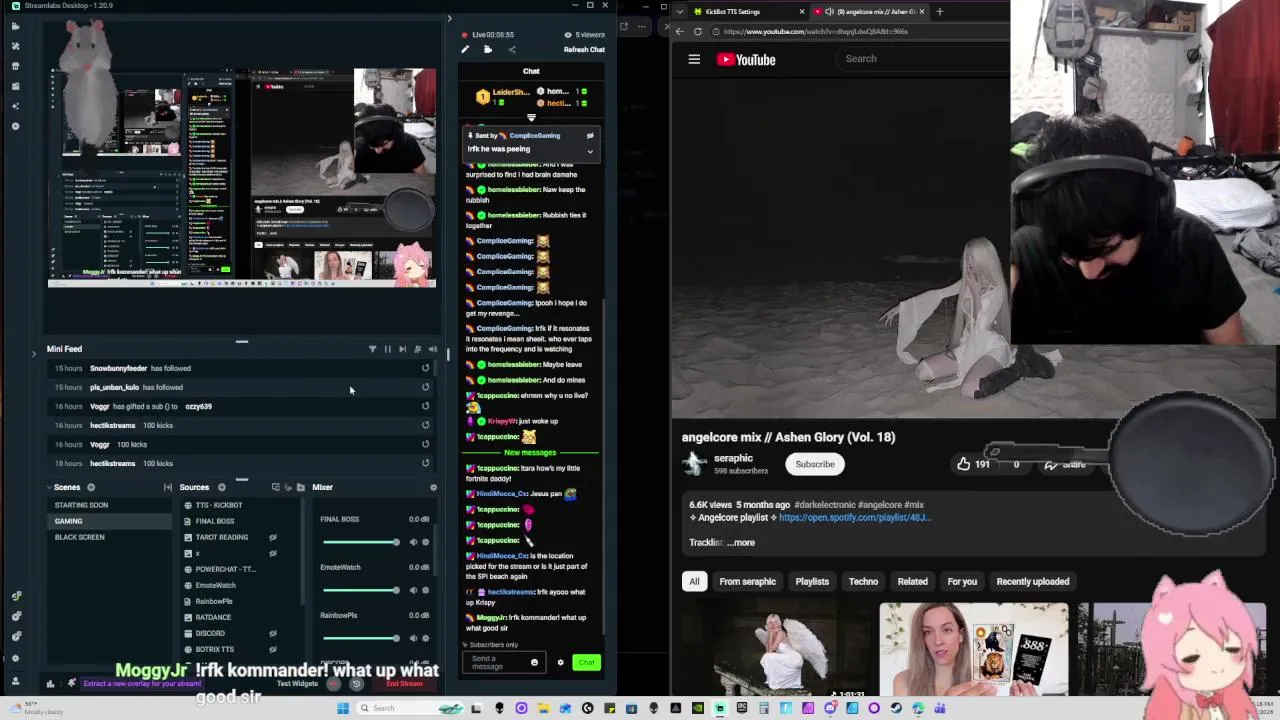Replay the pls_unban_kulo follow alert
The width and height of the screenshot is (1280, 720).
coord(425,387)
